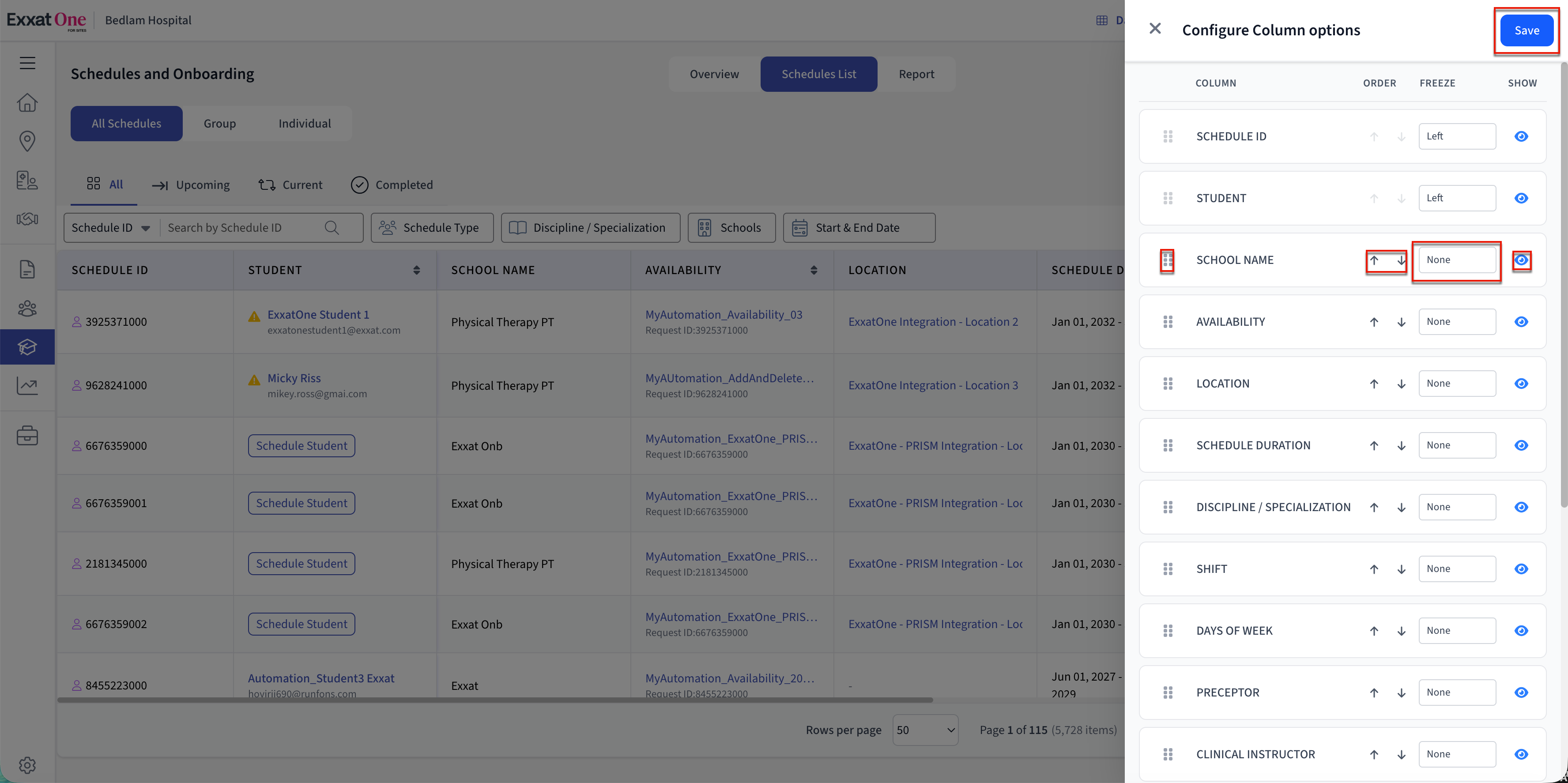Toggle visibility of SCHOOL NAME column
Viewport: 1568px width, 783px height.
(1520, 260)
